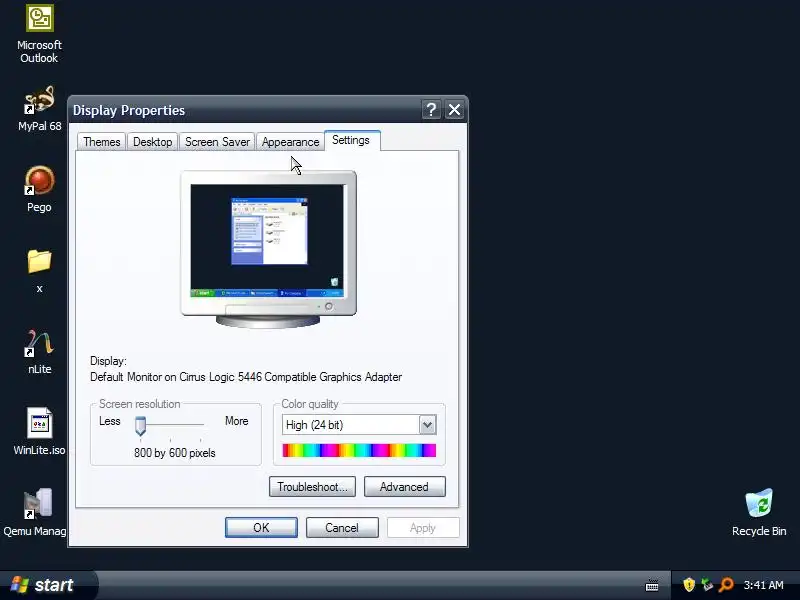Click the monitor preview image
Screen dimensions: 800x600
tap(268, 249)
